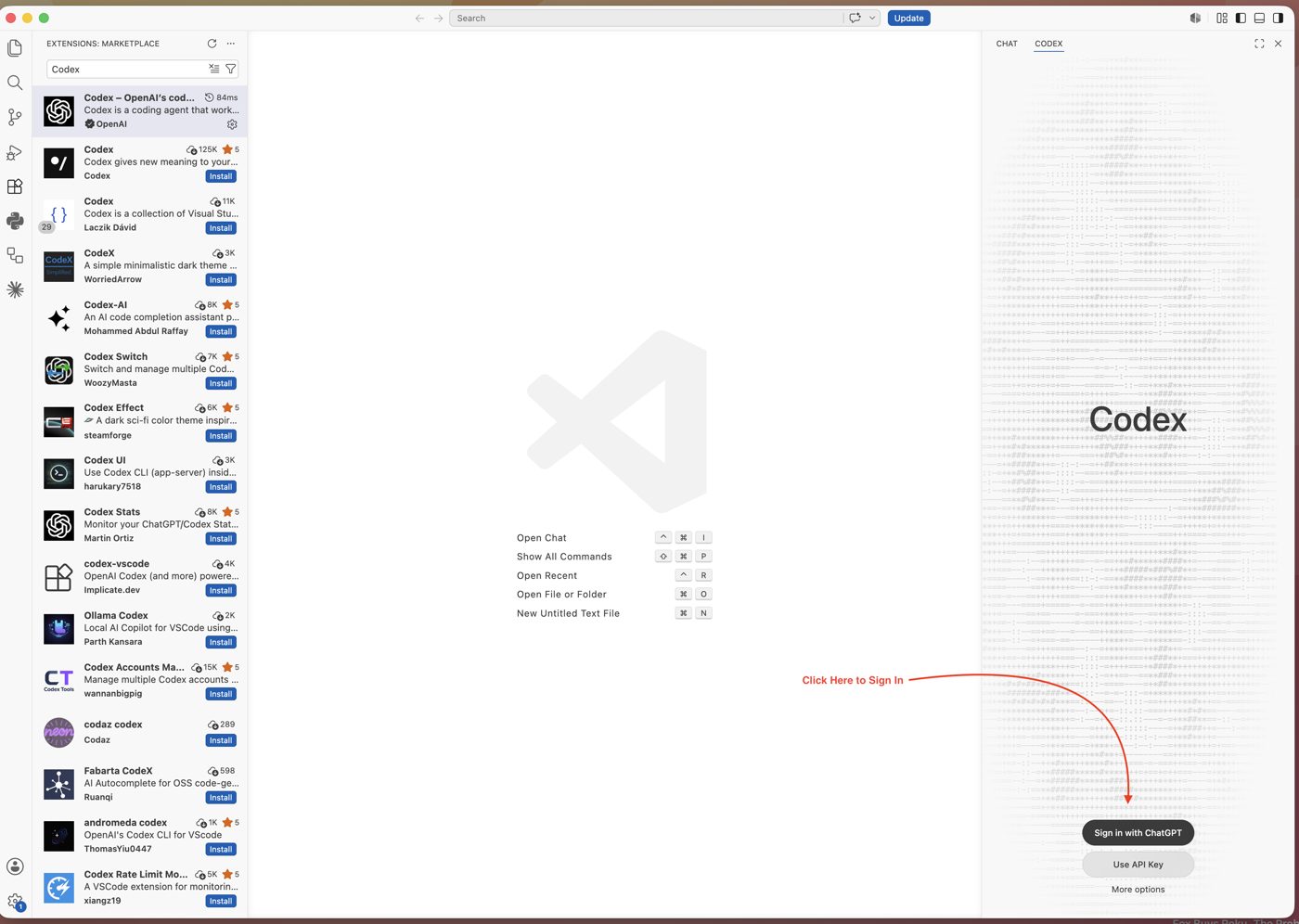Screen dimensions: 1299x924
Task: Expand the chat dropdown chevron in the title bar
Action: (872, 18)
